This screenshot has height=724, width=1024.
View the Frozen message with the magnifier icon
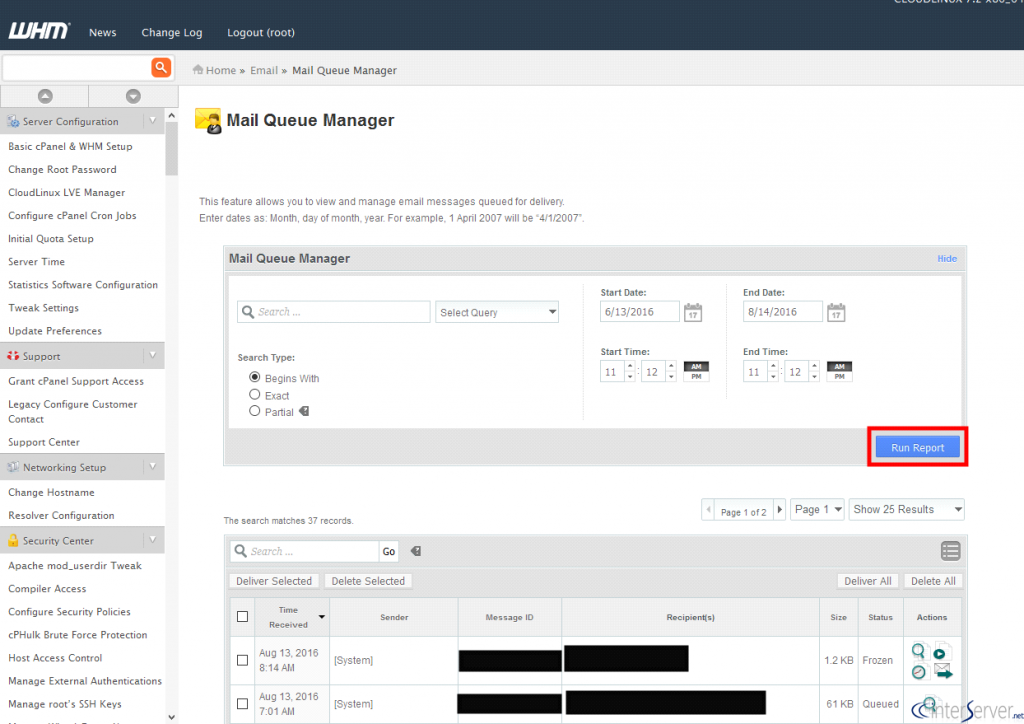tap(919, 651)
